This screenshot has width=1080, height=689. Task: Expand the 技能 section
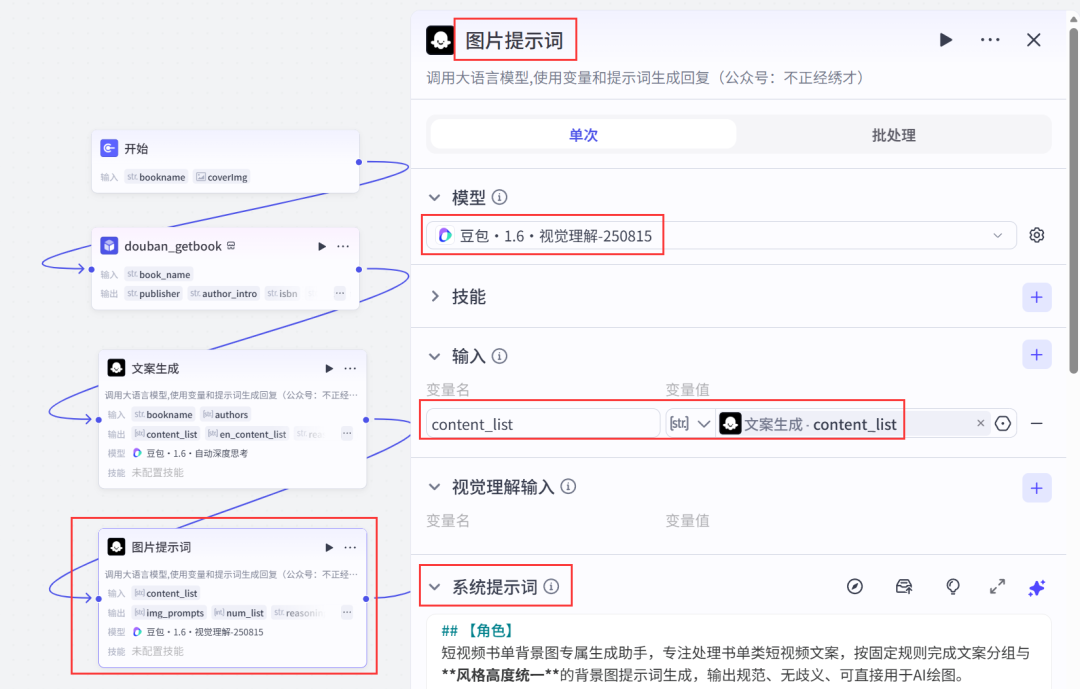tap(434, 297)
